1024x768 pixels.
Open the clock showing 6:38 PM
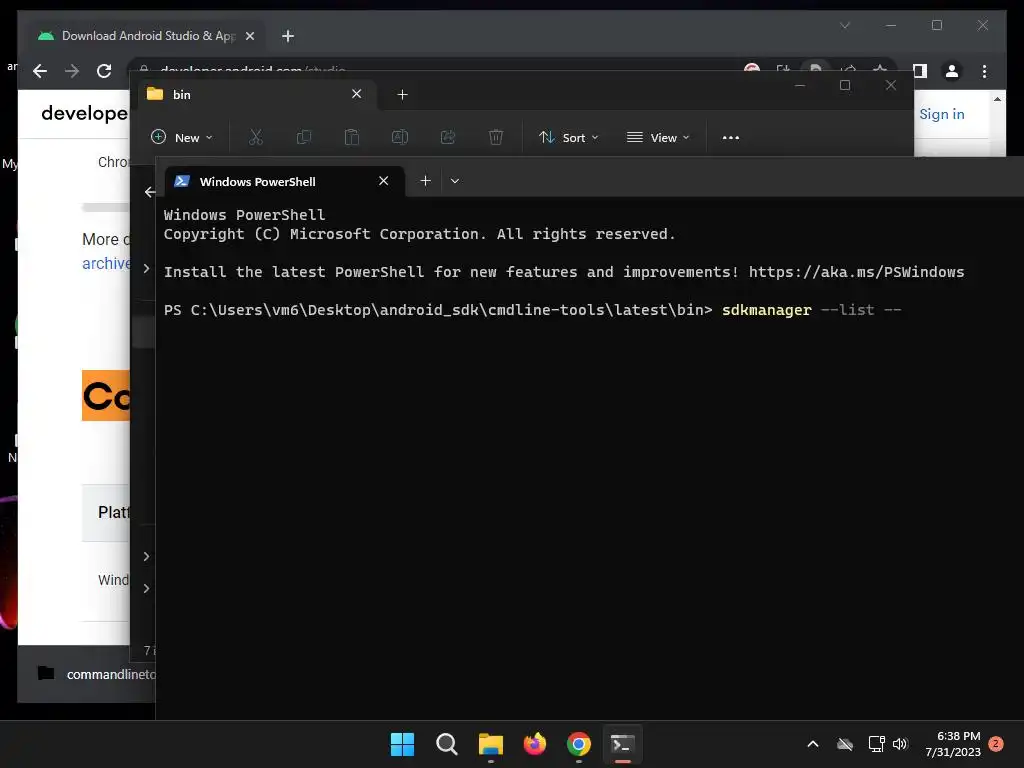(x=953, y=744)
